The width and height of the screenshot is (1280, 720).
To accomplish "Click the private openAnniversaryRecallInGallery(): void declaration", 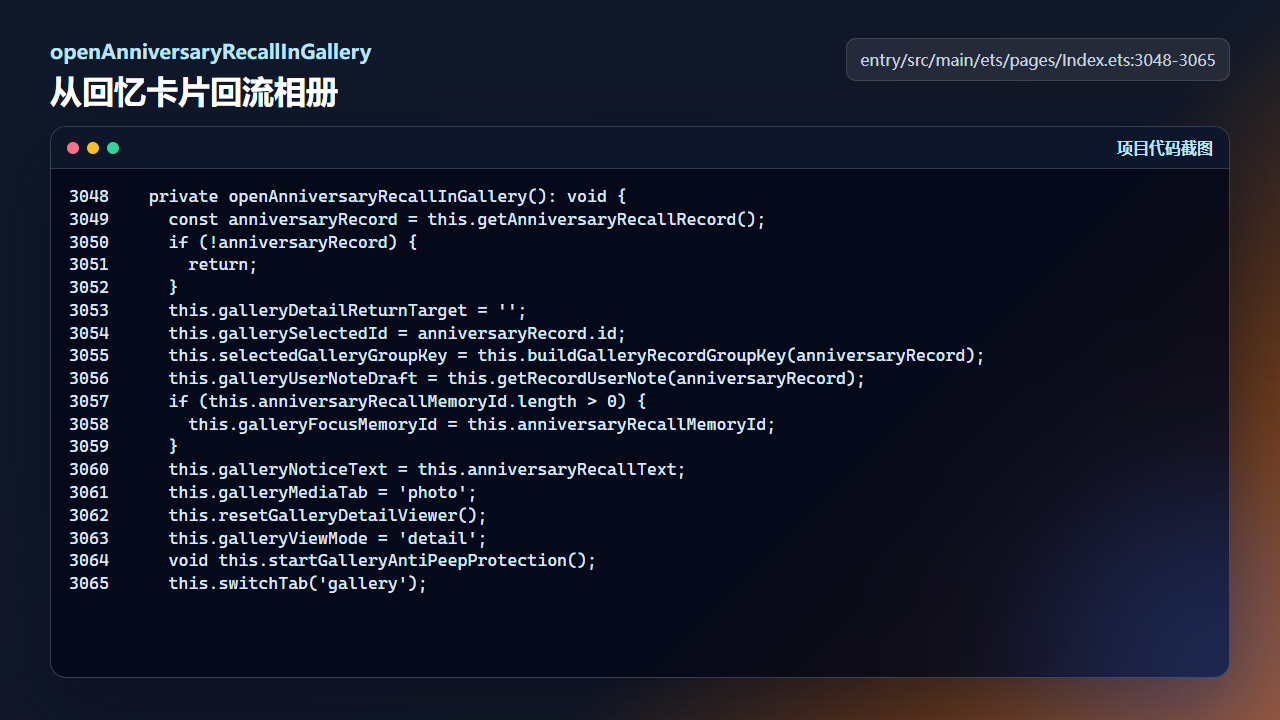I will [x=388, y=197].
